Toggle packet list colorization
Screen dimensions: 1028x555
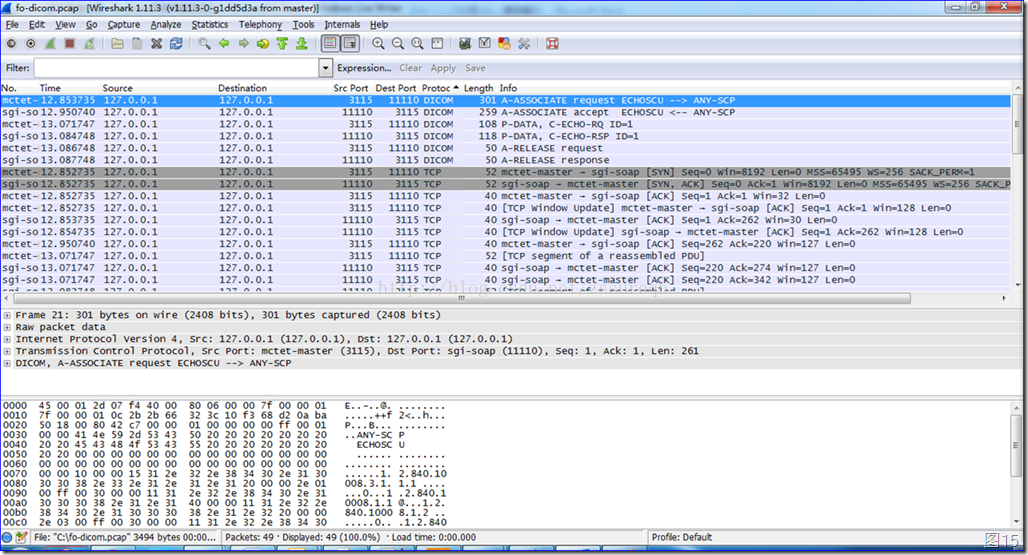coord(330,44)
